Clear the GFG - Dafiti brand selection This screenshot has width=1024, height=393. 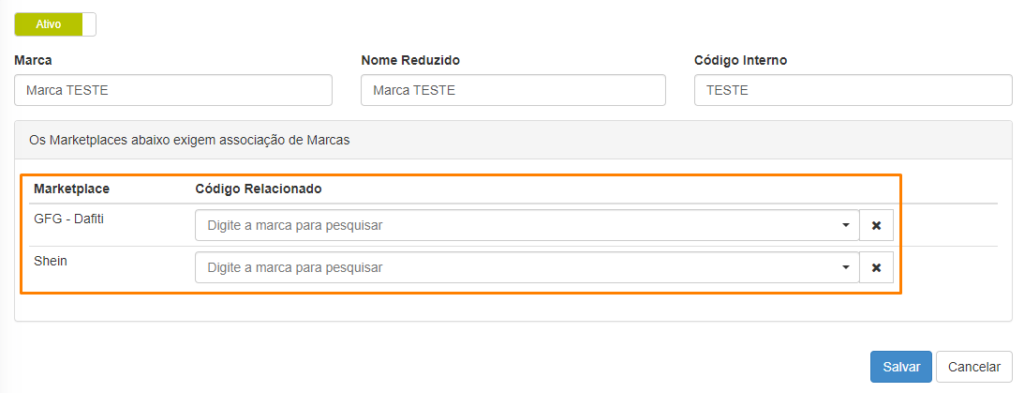point(876,225)
